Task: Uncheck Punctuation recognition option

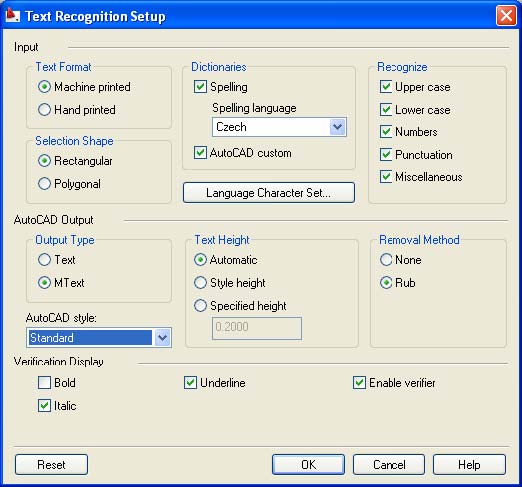Action: click(x=386, y=155)
